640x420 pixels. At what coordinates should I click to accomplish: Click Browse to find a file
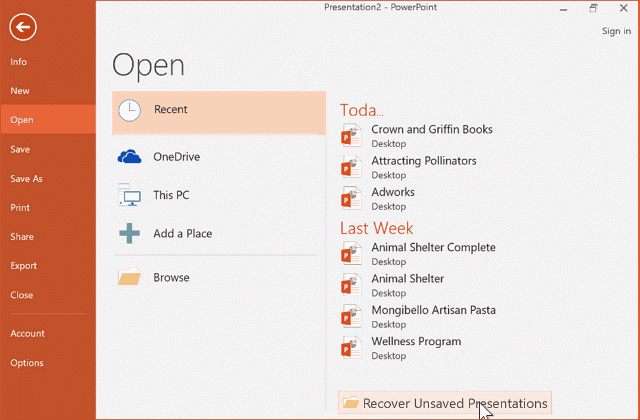click(219, 278)
